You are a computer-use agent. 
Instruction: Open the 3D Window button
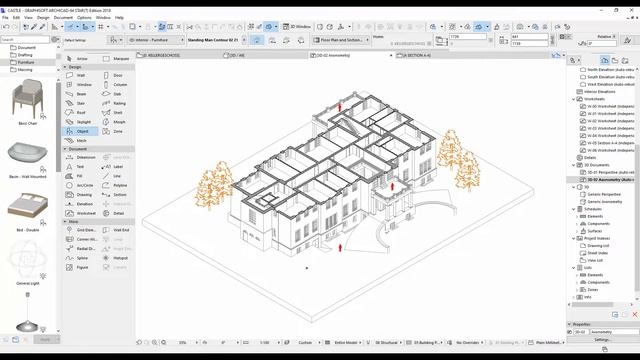tap(297, 27)
